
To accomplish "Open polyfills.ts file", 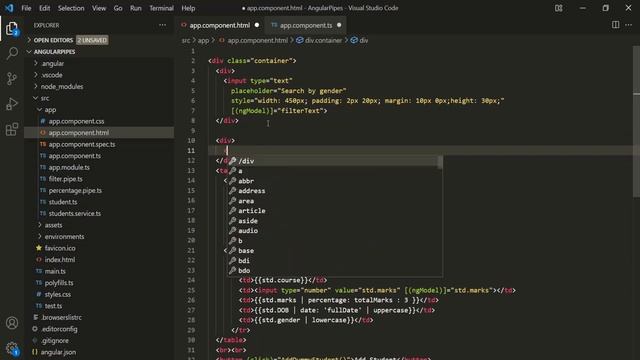I will [x=59, y=282].
